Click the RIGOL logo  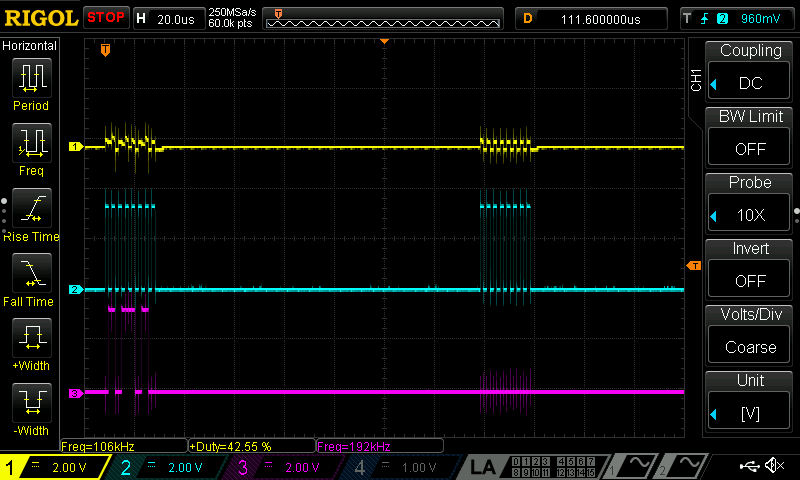41,18
